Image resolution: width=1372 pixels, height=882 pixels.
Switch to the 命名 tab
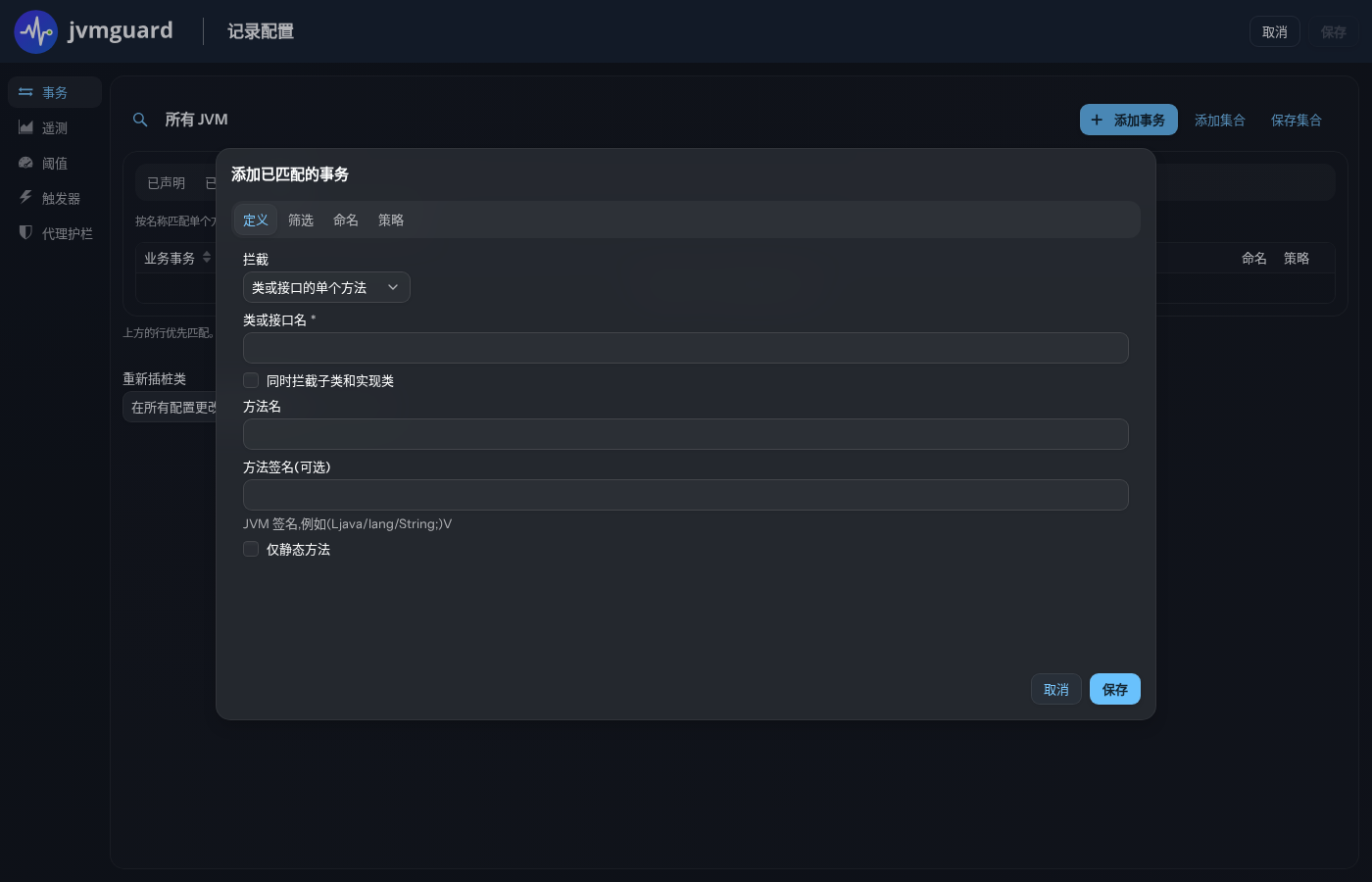pyautogui.click(x=346, y=220)
